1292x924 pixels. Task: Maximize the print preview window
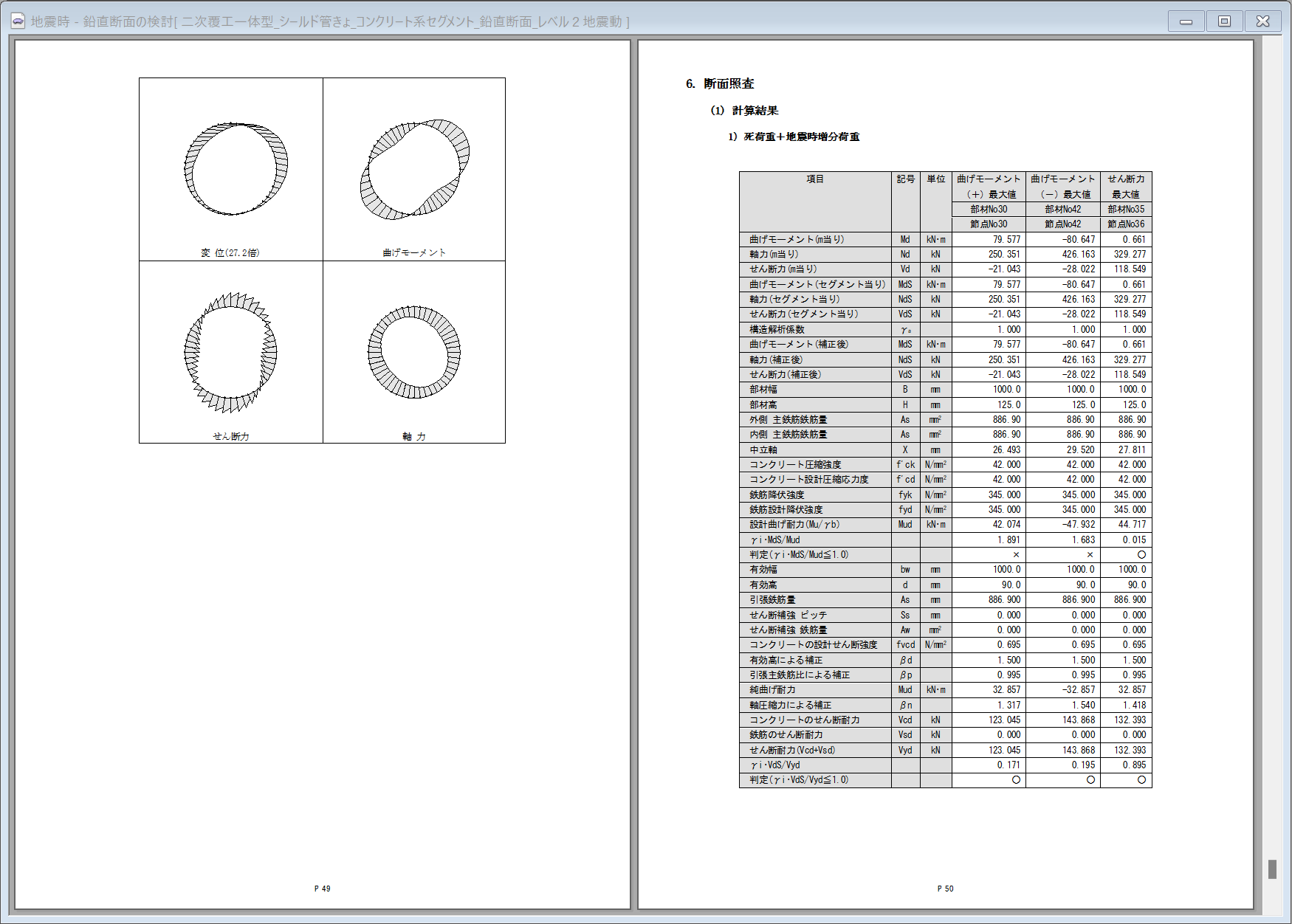1224,21
